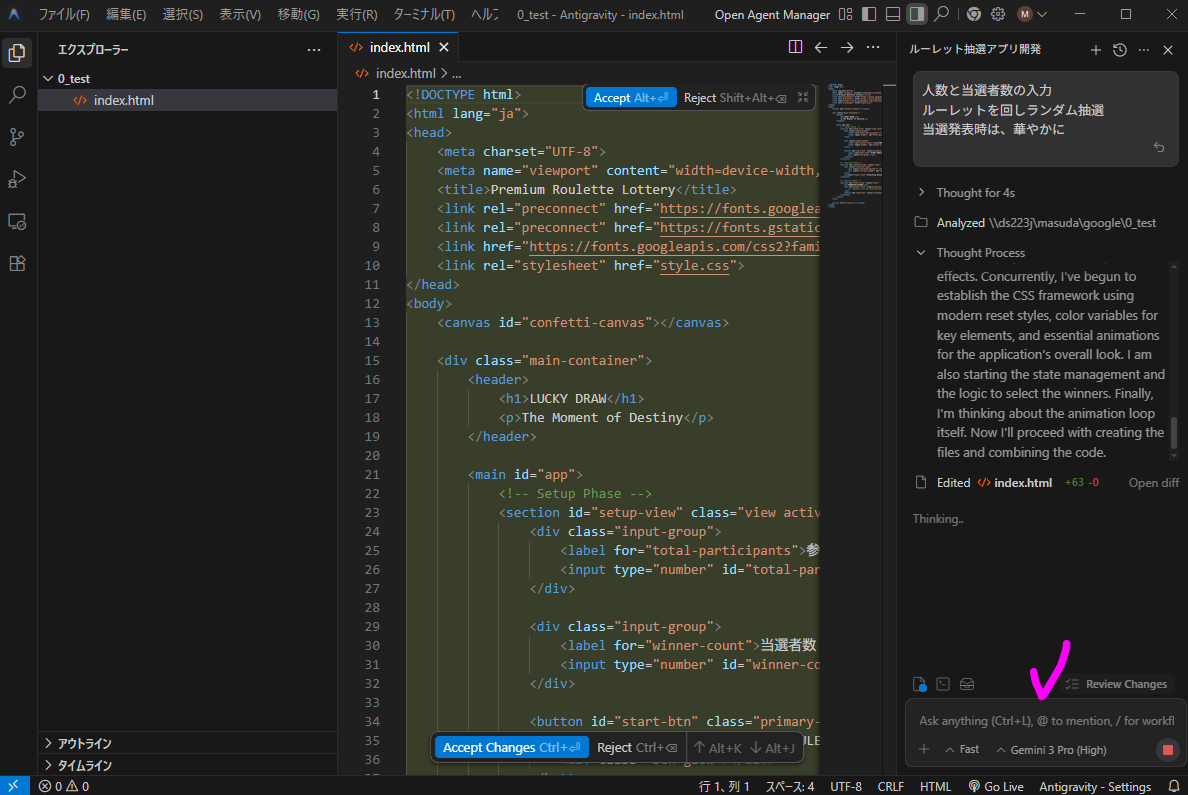Viewport: 1188px width, 795px height.
Task: Split the editor to the right
Action: [x=795, y=47]
